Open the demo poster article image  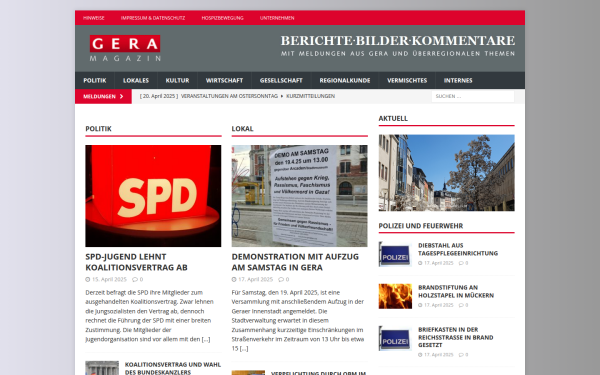click(299, 196)
